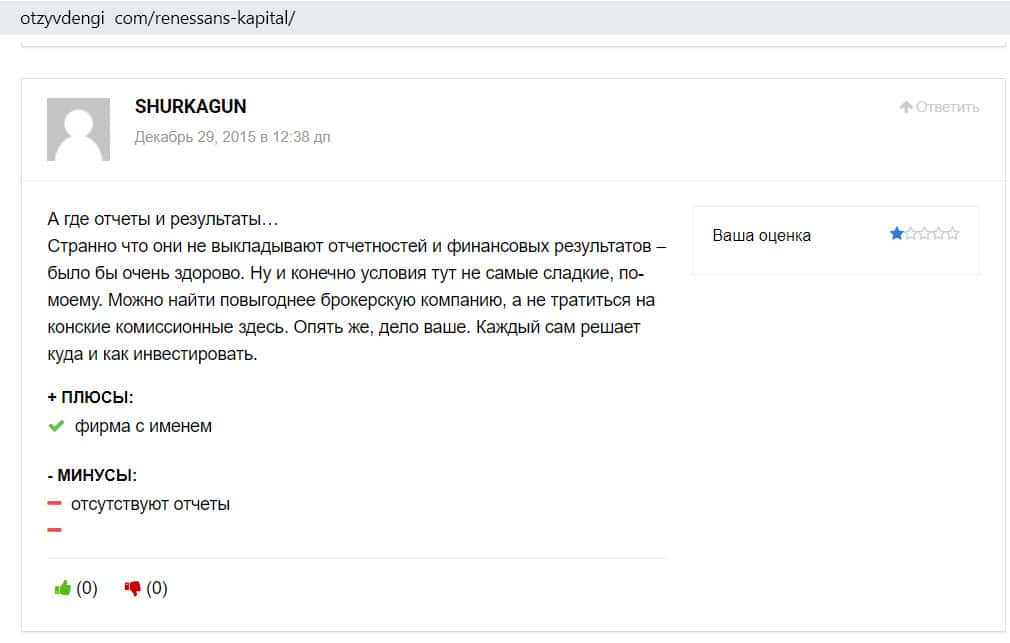Click the green thumbs-up like icon
The height and width of the screenshot is (643, 1010).
[62, 588]
